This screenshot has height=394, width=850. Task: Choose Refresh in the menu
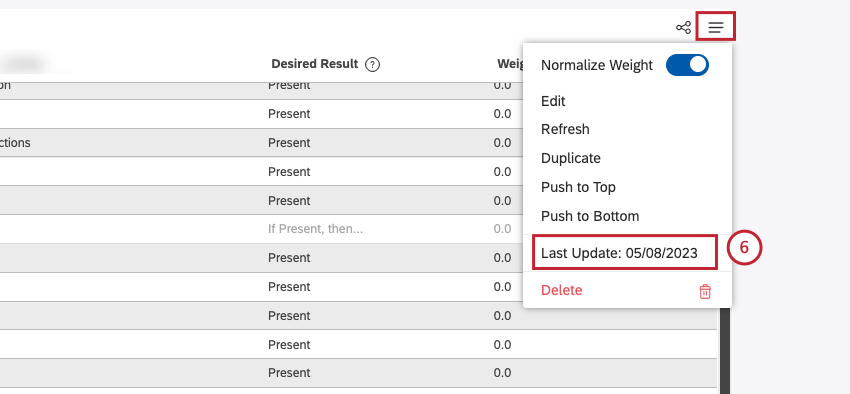(565, 129)
